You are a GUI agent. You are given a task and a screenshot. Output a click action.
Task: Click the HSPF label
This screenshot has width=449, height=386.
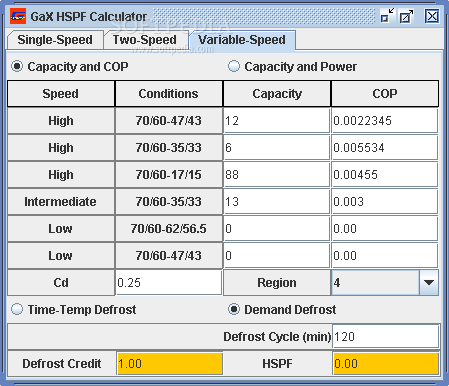point(277,363)
